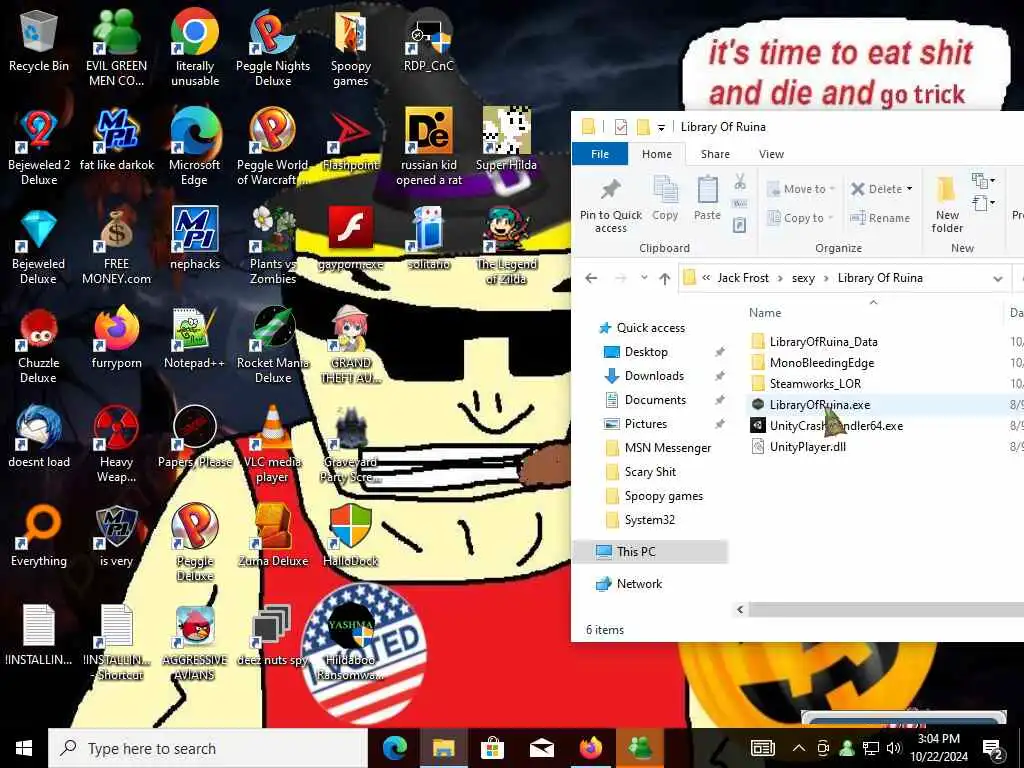Launch the EVIL GREEN MEN desktop shortcut
The image size is (1024, 768).
coord(116,48)
